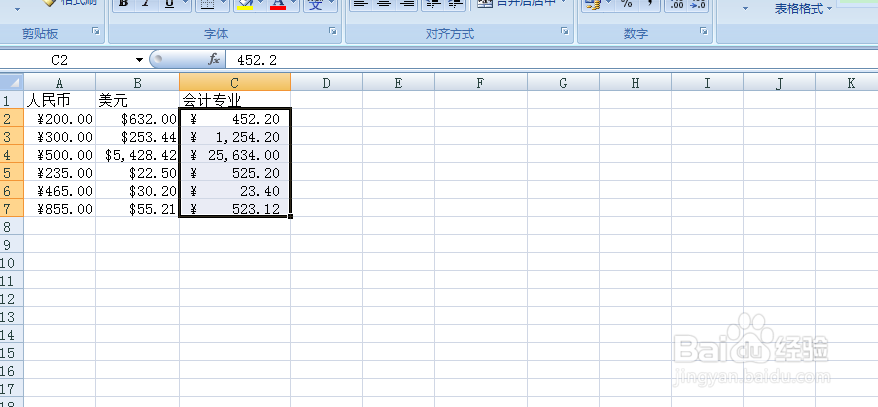Screen dimensions: 878x407
Task: Open the 对齐方式 group dialog launcher
Action: (566, 31)
